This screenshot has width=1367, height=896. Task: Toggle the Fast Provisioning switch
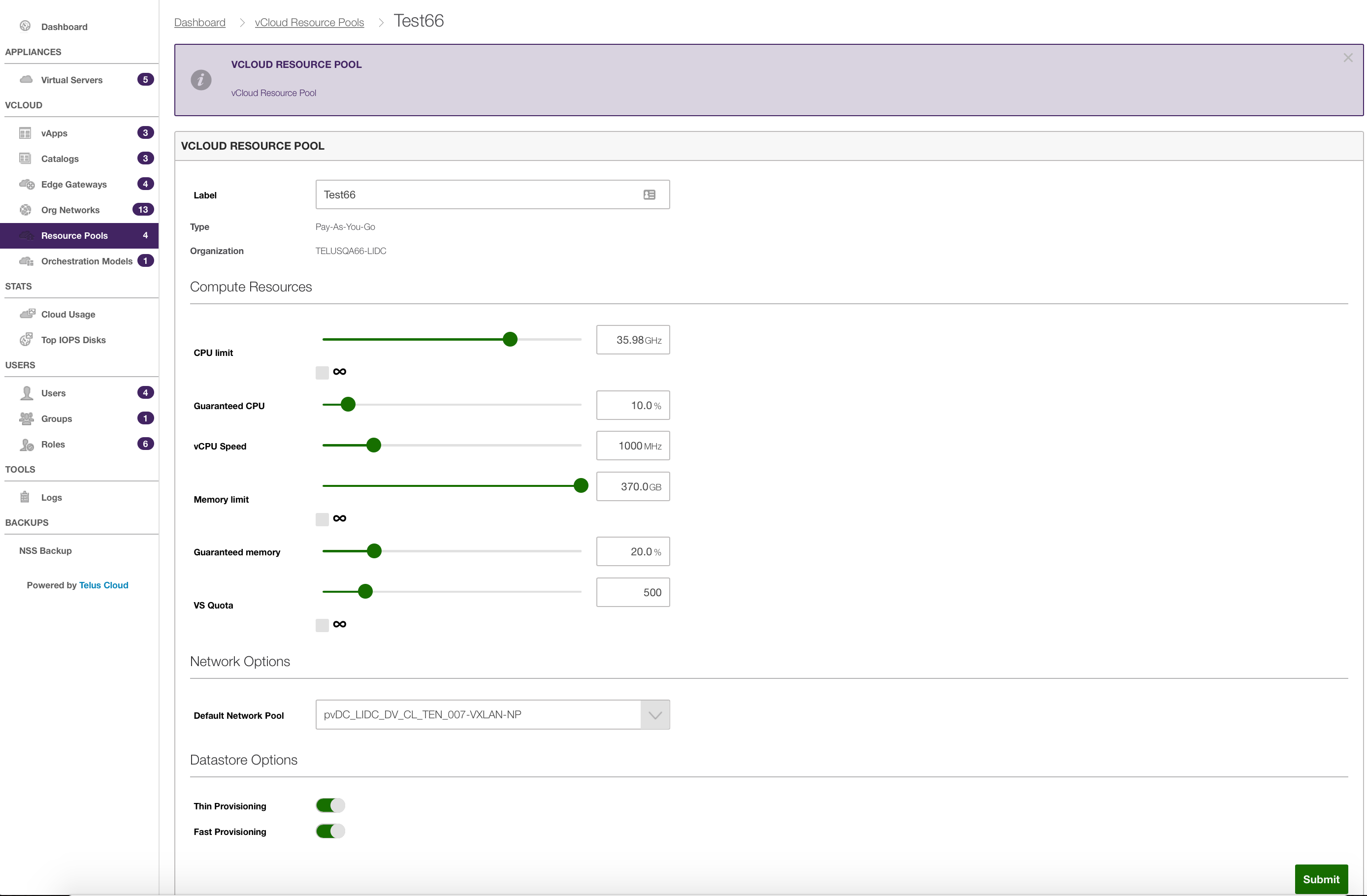tap(330, 831)
